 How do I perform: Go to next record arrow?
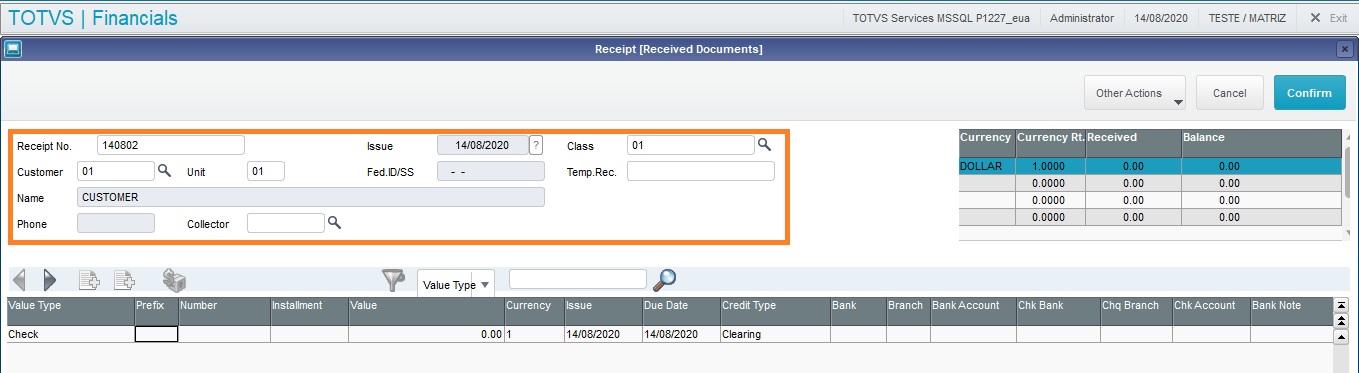[50, 280]
